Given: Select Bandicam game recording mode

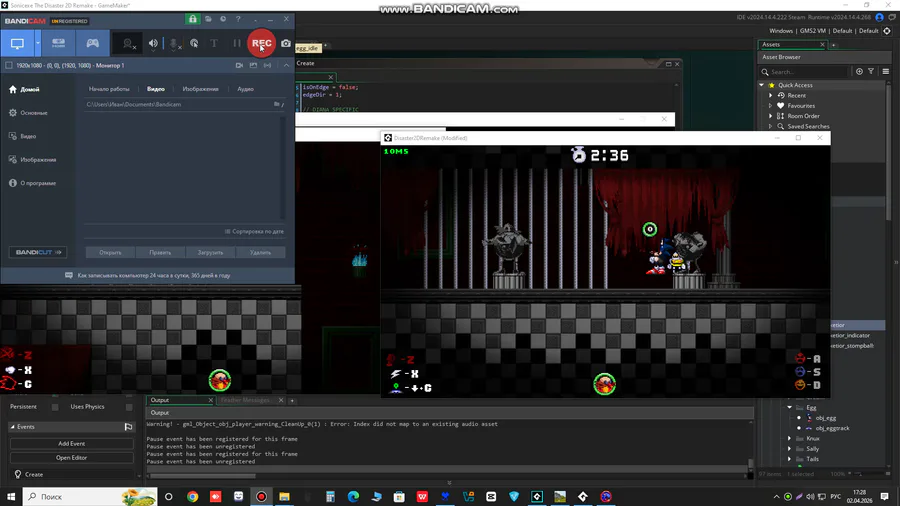Looking at the screenshot, I should coord(92,44).
